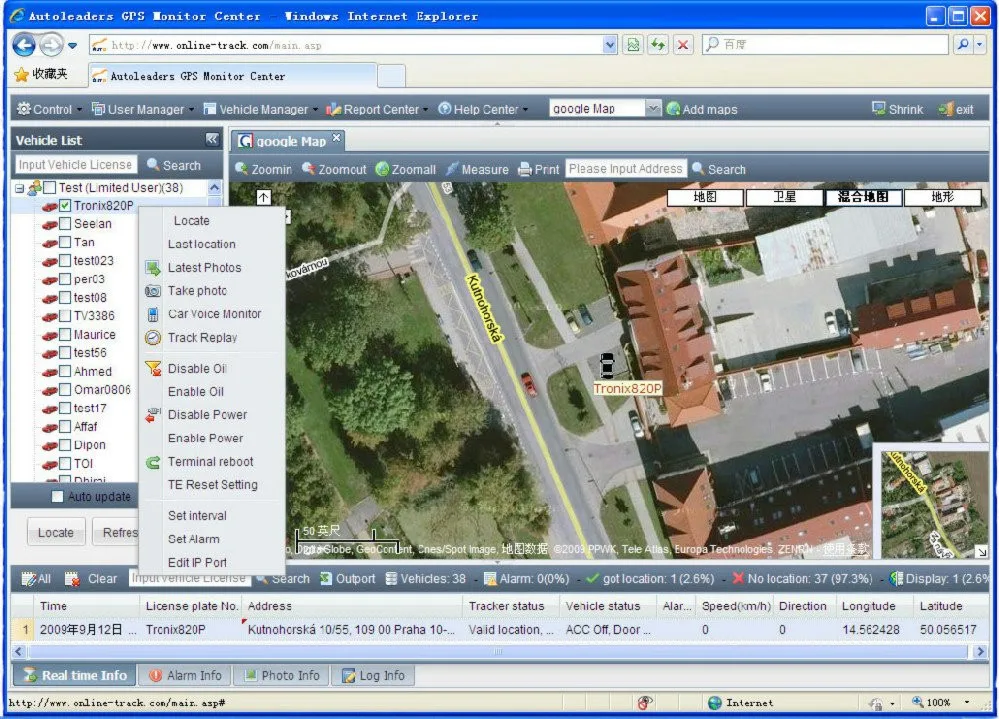Click the All icon in status toolbar
999x719 pixels.
(x=36, y=579)
